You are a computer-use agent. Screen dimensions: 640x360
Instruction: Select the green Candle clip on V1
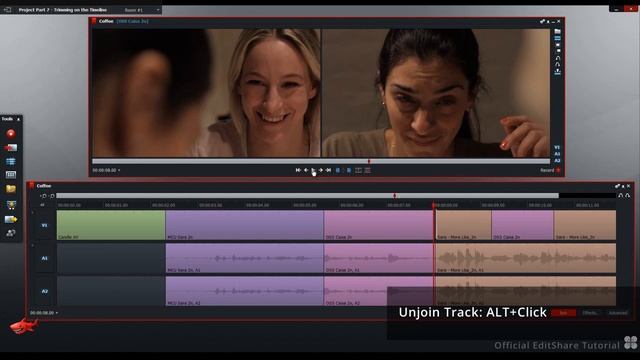111,225
